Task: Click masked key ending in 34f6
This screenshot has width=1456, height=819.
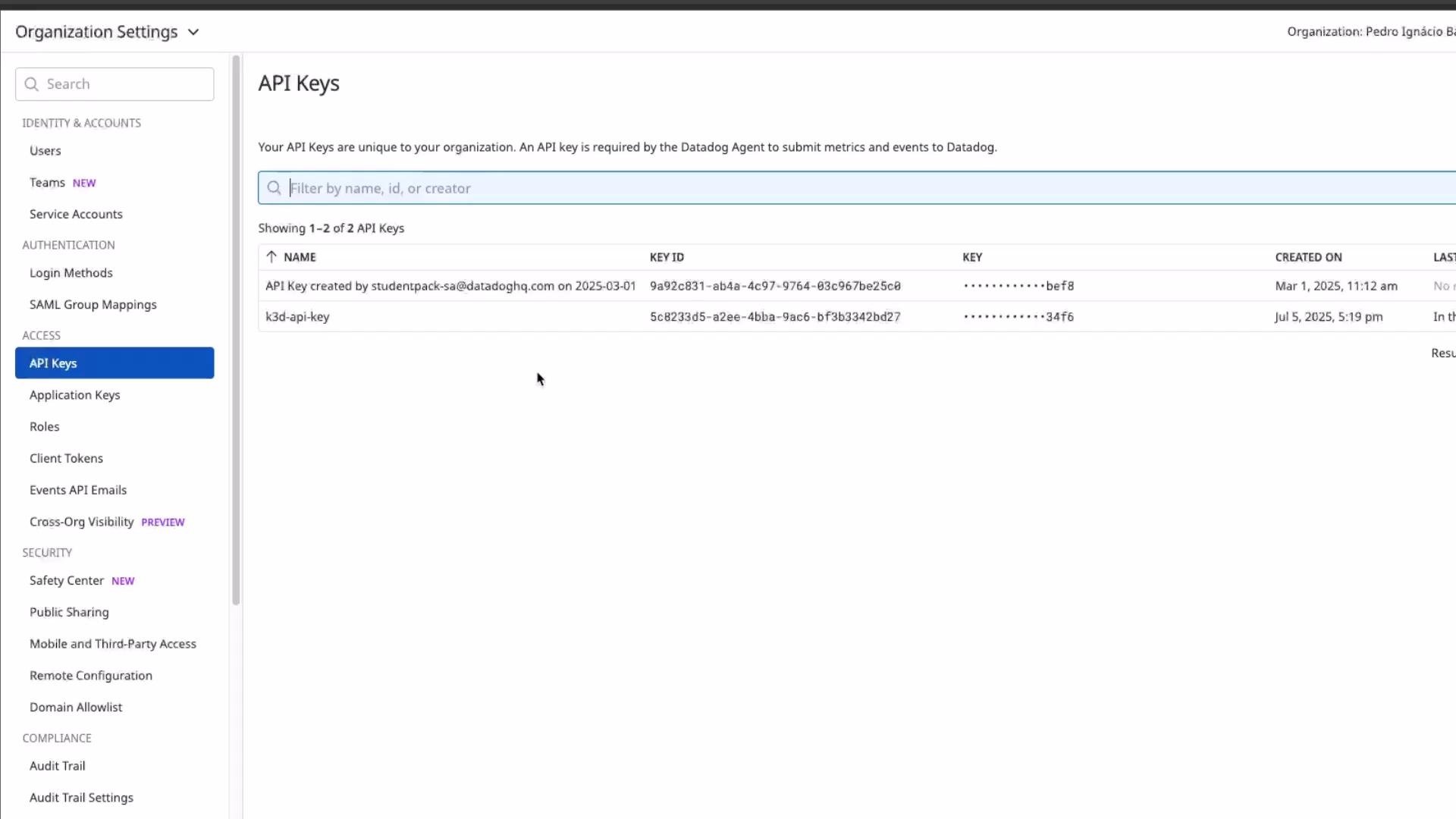Action: coord(1018,317)
